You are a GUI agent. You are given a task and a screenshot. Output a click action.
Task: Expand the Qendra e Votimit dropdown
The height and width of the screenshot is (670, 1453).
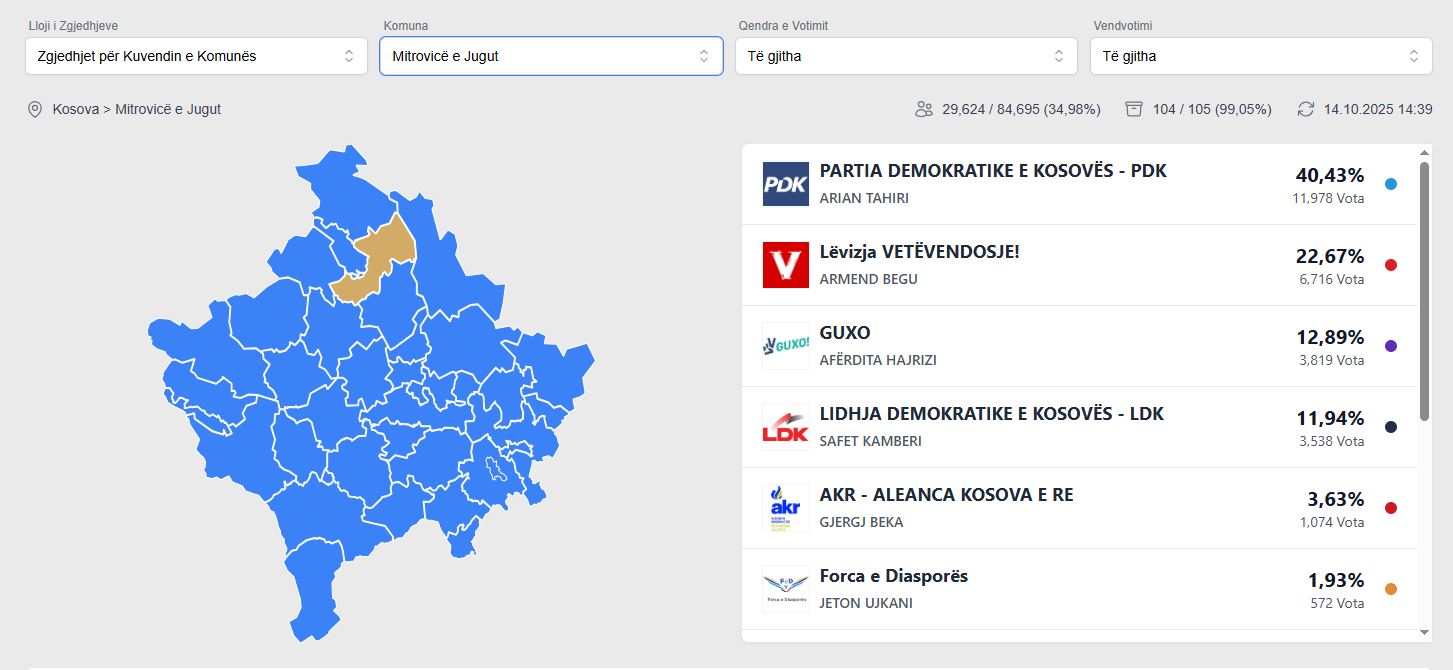click(x=906, y=56)
